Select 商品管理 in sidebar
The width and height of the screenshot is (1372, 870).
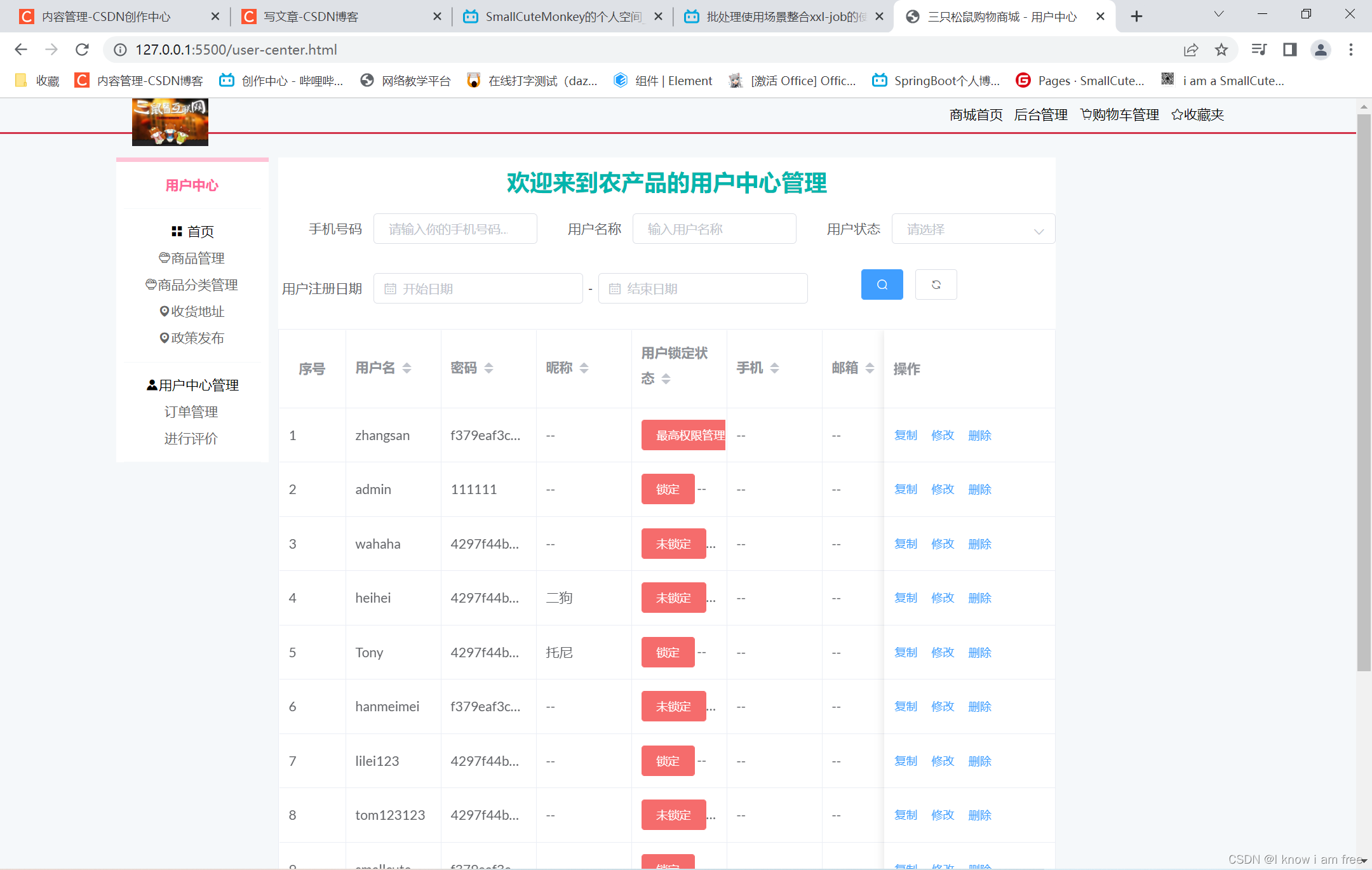191,258
